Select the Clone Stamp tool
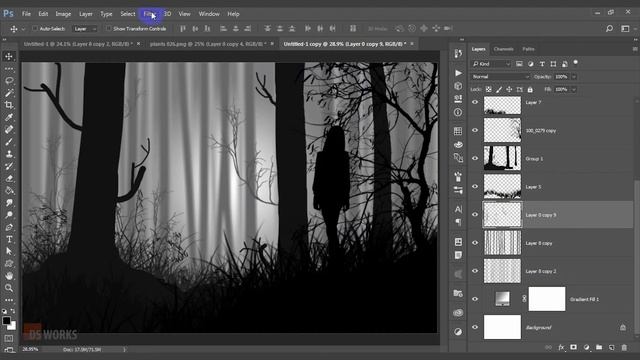 9,154
